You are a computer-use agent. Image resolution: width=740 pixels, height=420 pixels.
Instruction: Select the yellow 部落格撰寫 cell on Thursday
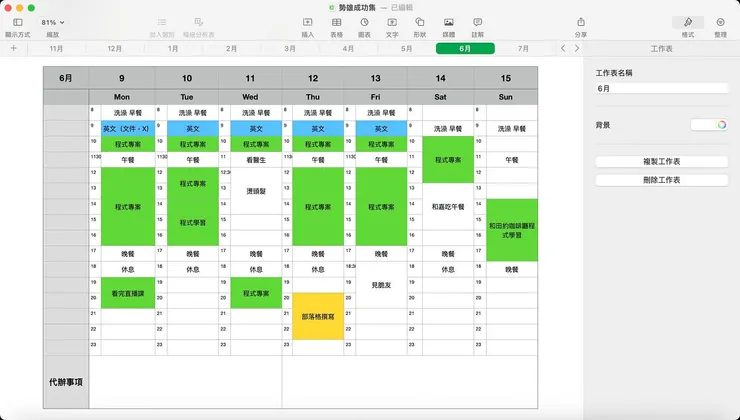point(318,316)
